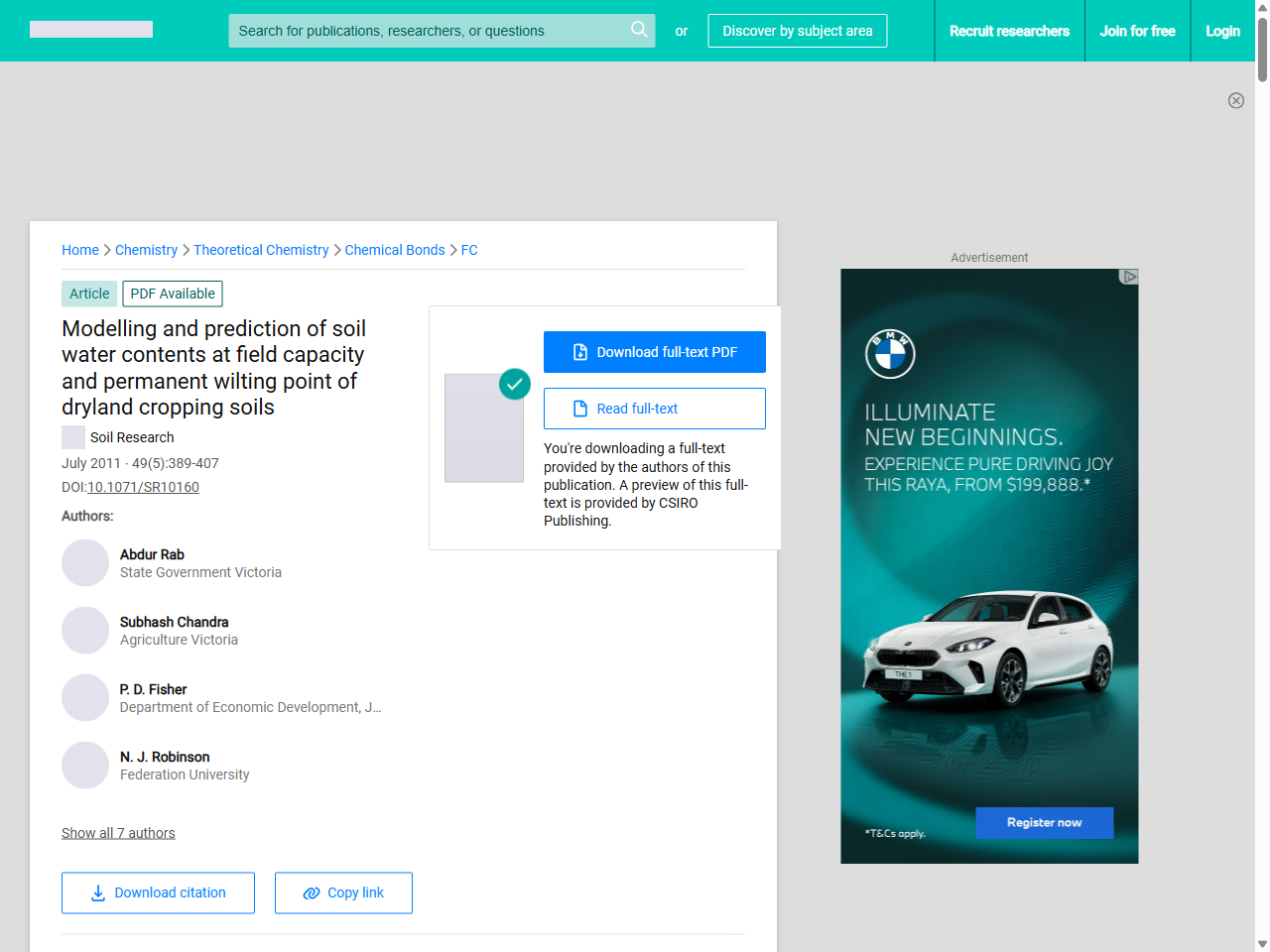Dismiss the page overlay using the circled X icon
This screenshot has height=952, width=1270.
1236,100
